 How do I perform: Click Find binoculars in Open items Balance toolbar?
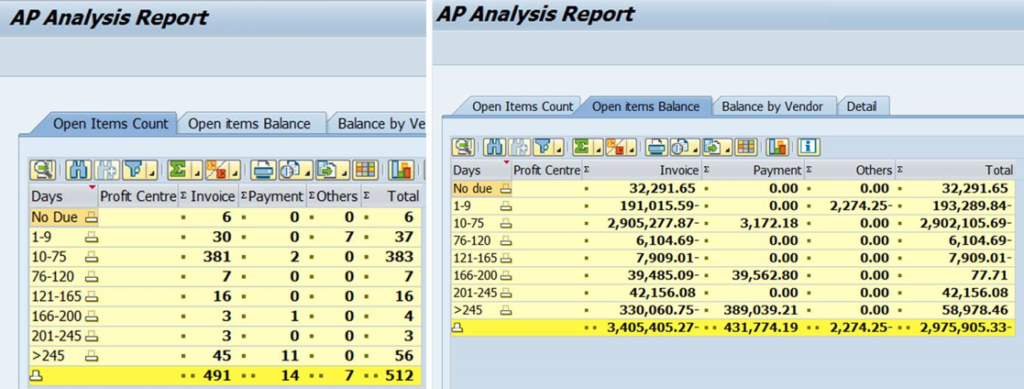tap(494, 147)
